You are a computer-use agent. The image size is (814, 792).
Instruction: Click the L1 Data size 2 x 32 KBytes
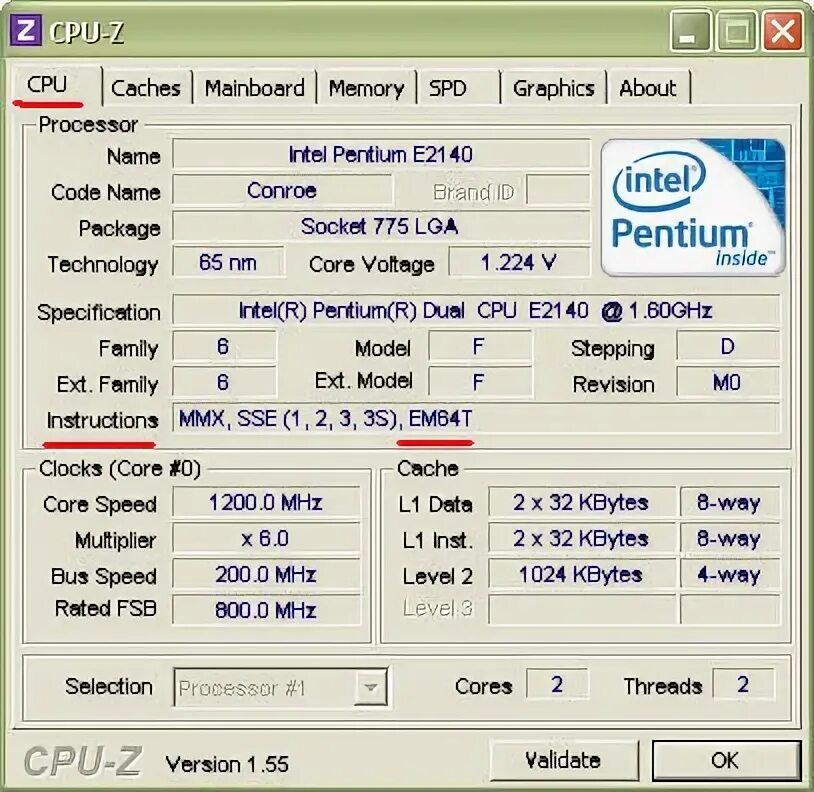[x=582, y=502]
